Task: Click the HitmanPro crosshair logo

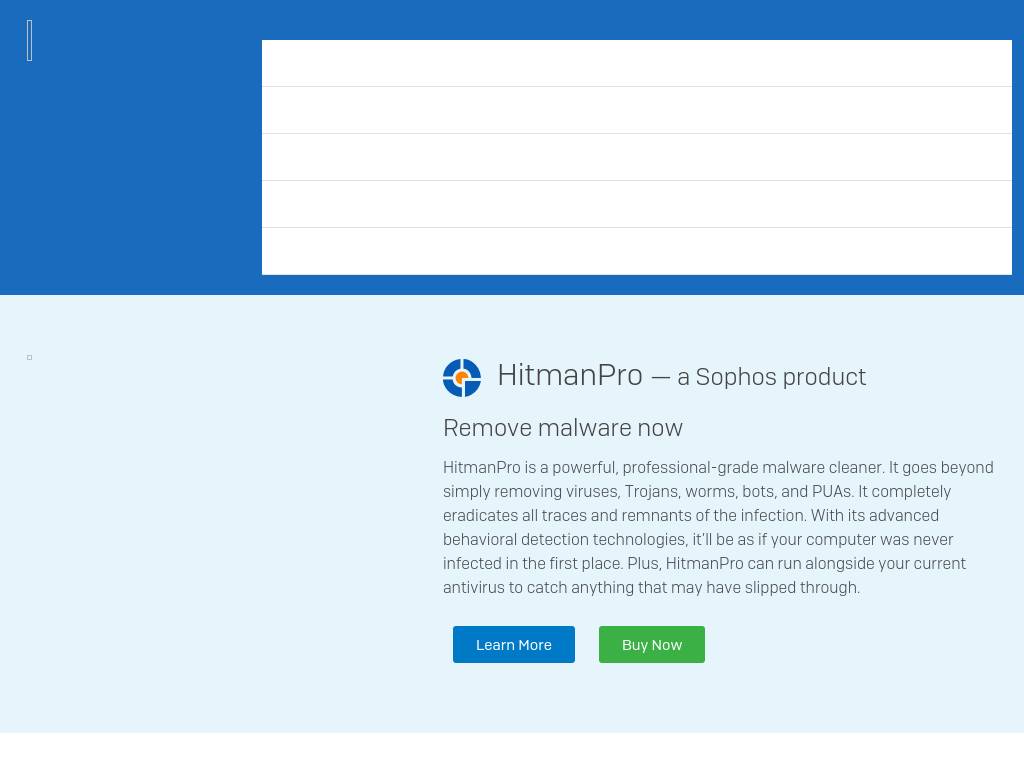Action: tap(462, 378)
